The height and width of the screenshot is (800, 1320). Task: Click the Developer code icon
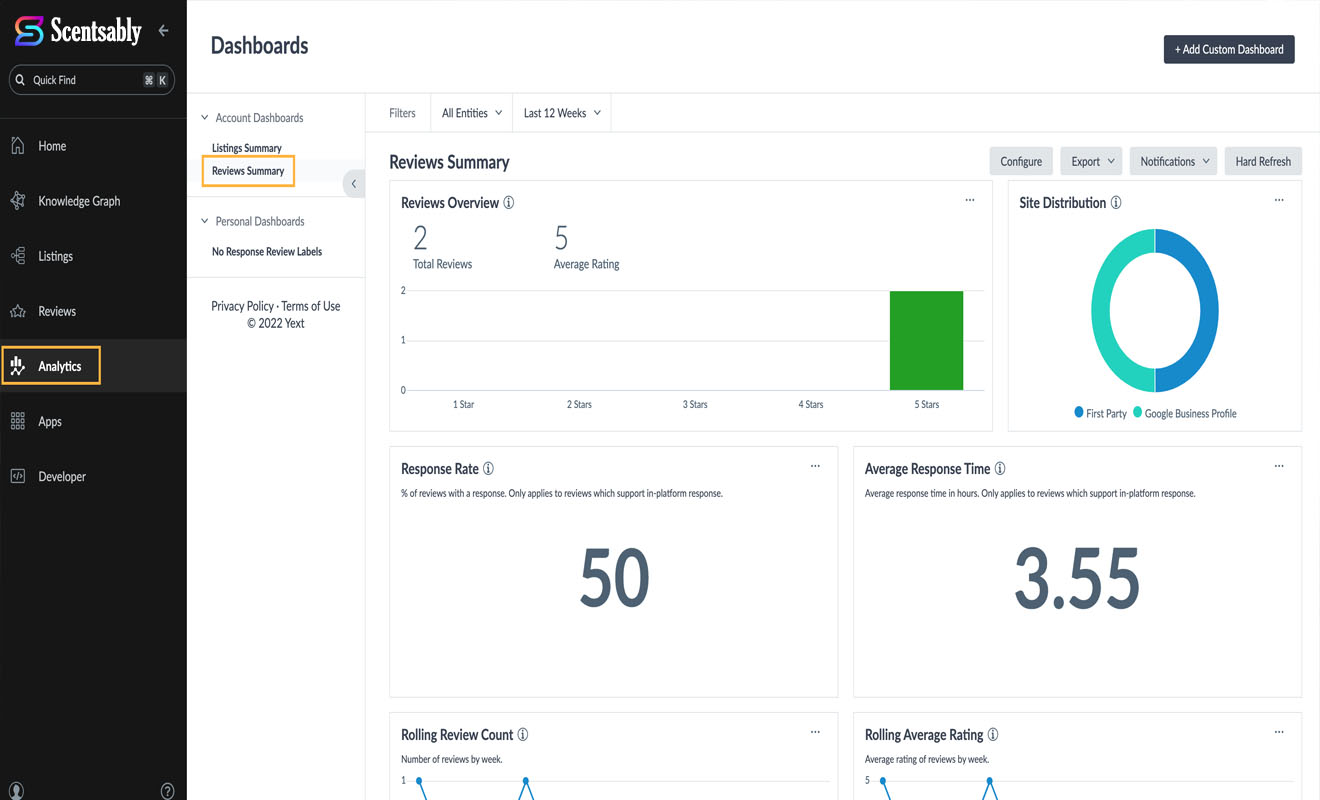tap(17, 476)
